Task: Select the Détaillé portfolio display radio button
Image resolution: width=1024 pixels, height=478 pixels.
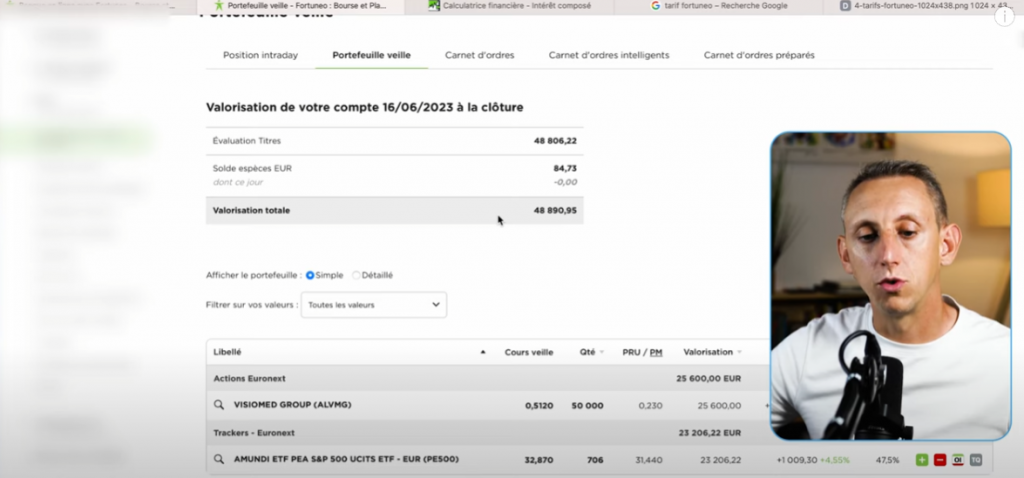Action: pos(357,275)
